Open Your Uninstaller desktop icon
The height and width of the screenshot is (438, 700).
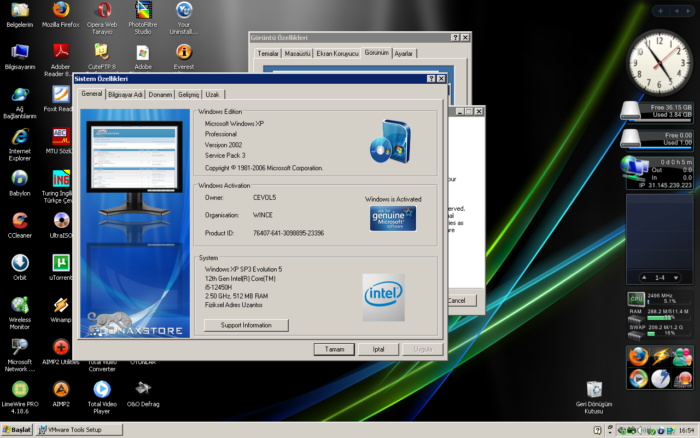(x=184, y=17)
